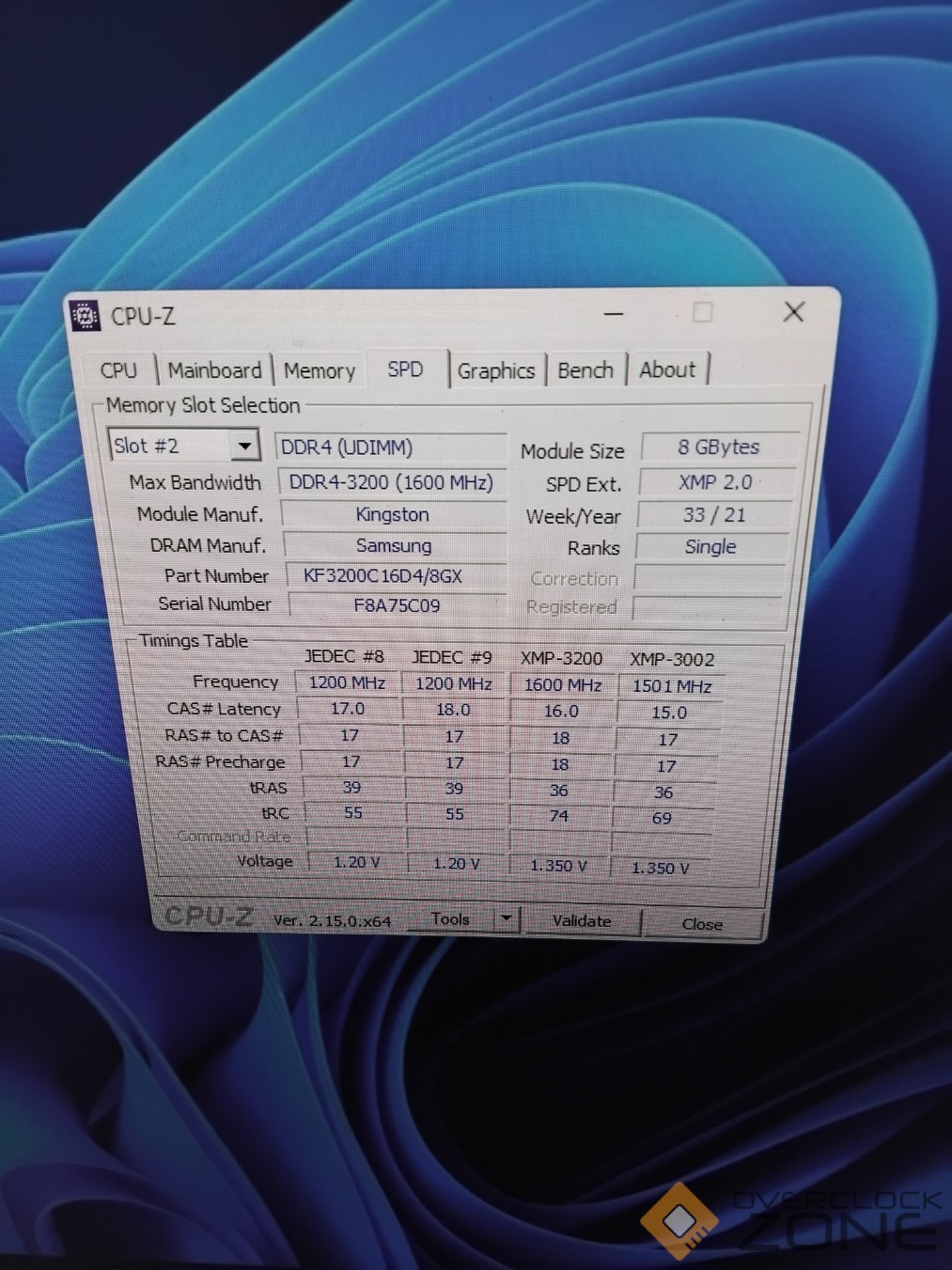Click the JEDEC #8 1.20 V voltage cell
Image resolution: width=952 pixels, height=1270 pixels.
click(x=357, y=862)
